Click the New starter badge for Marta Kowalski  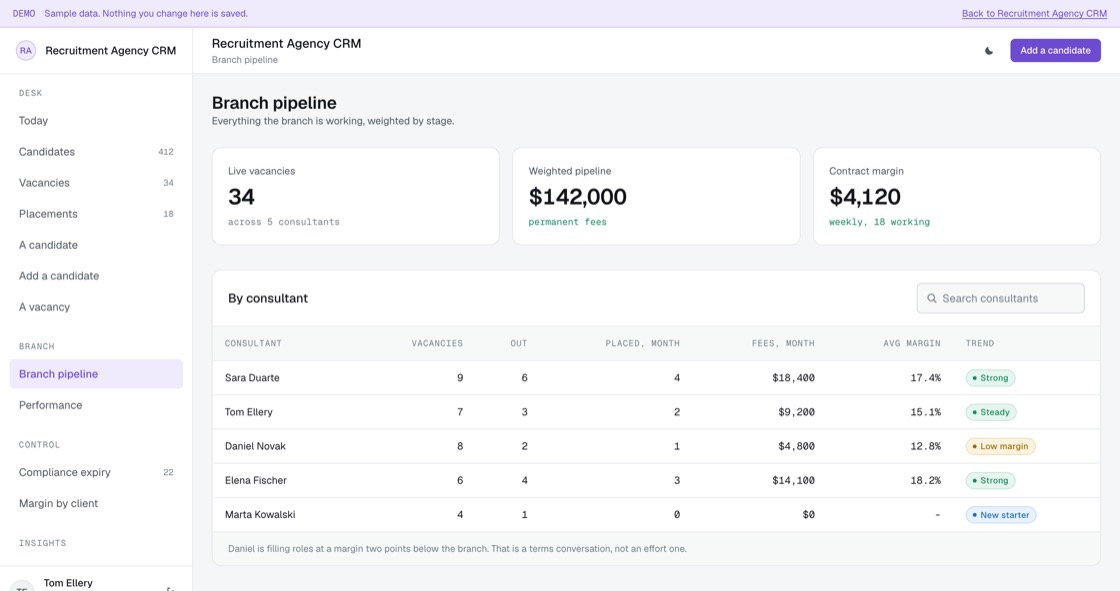point(1001,515)
